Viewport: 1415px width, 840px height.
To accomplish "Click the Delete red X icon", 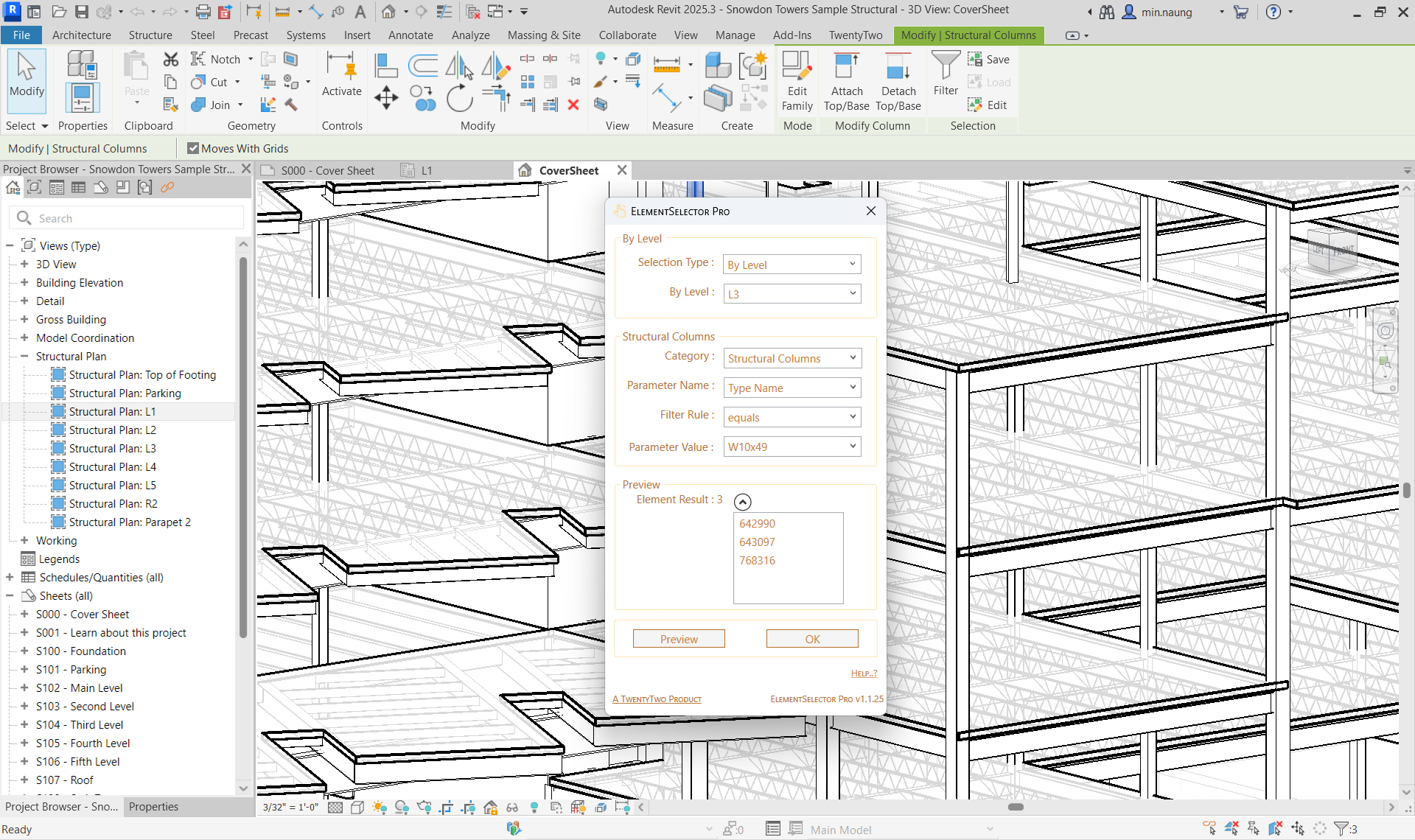I will (x=573, y=105).
